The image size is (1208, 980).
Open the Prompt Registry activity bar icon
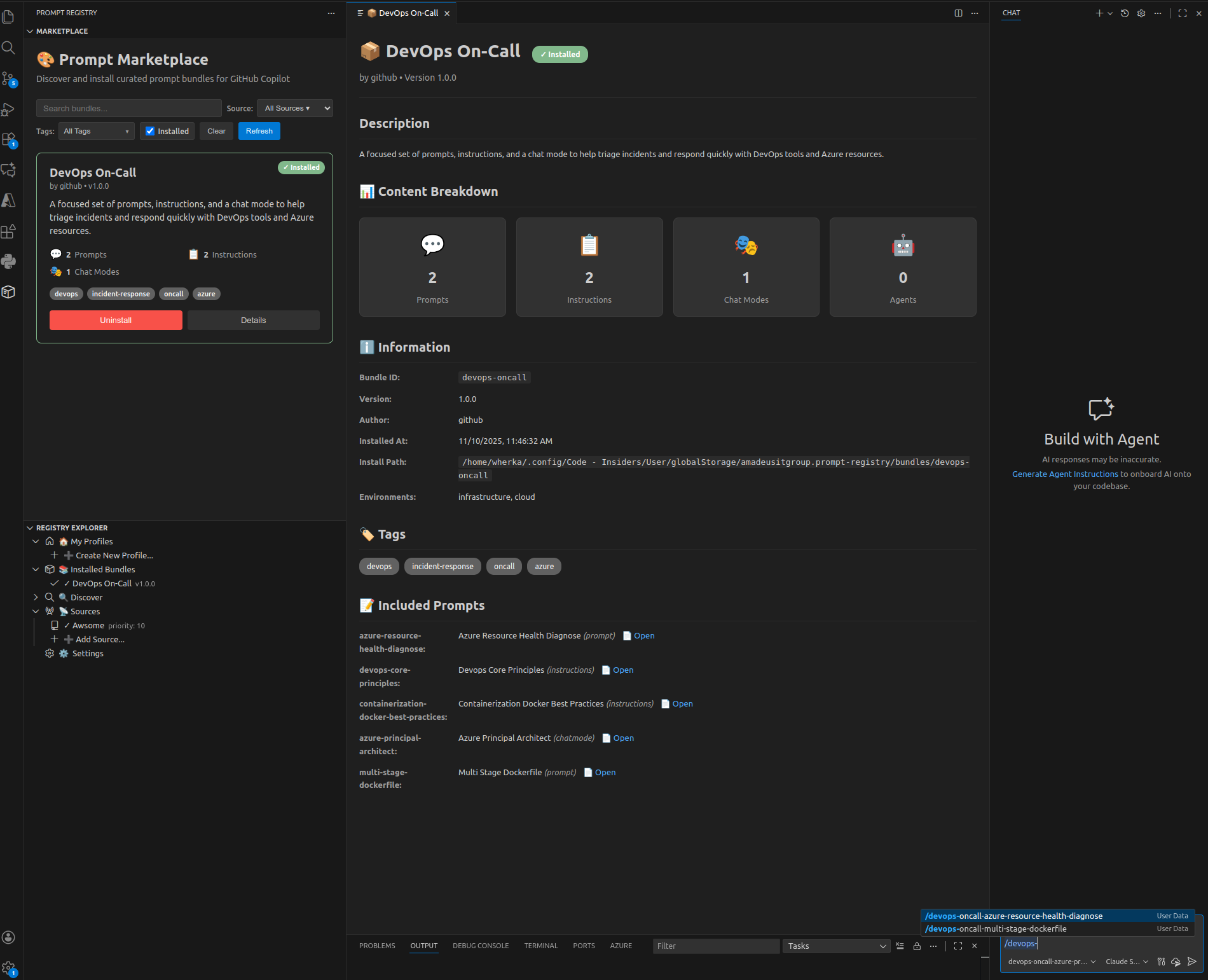8,293
